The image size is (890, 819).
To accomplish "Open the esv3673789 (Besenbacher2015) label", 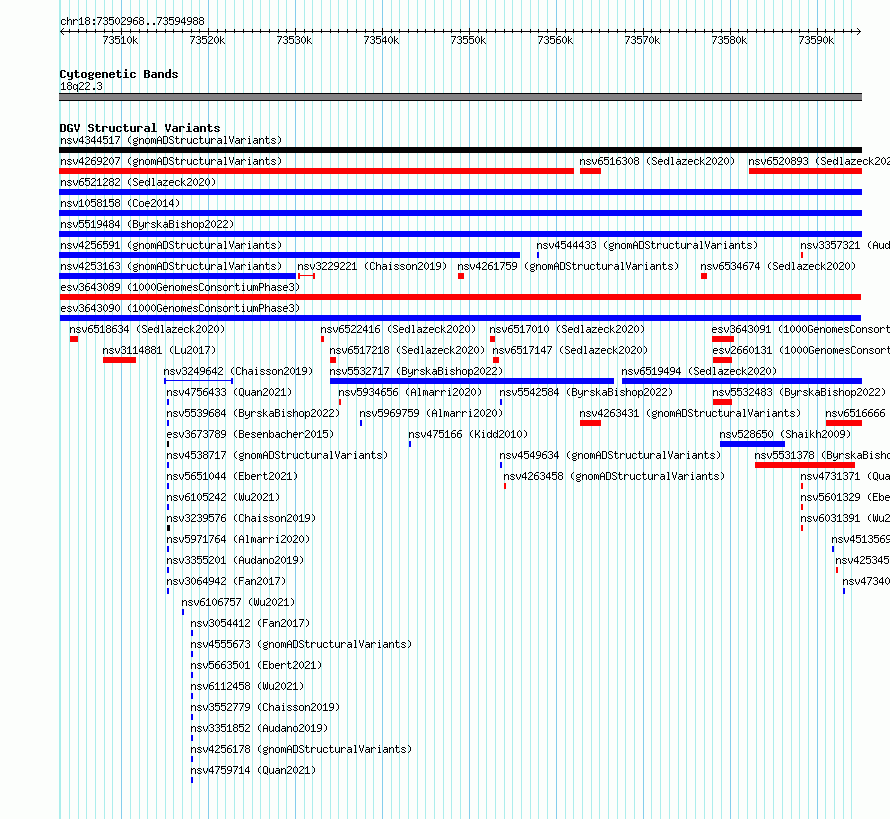I will tap(250, 434).
